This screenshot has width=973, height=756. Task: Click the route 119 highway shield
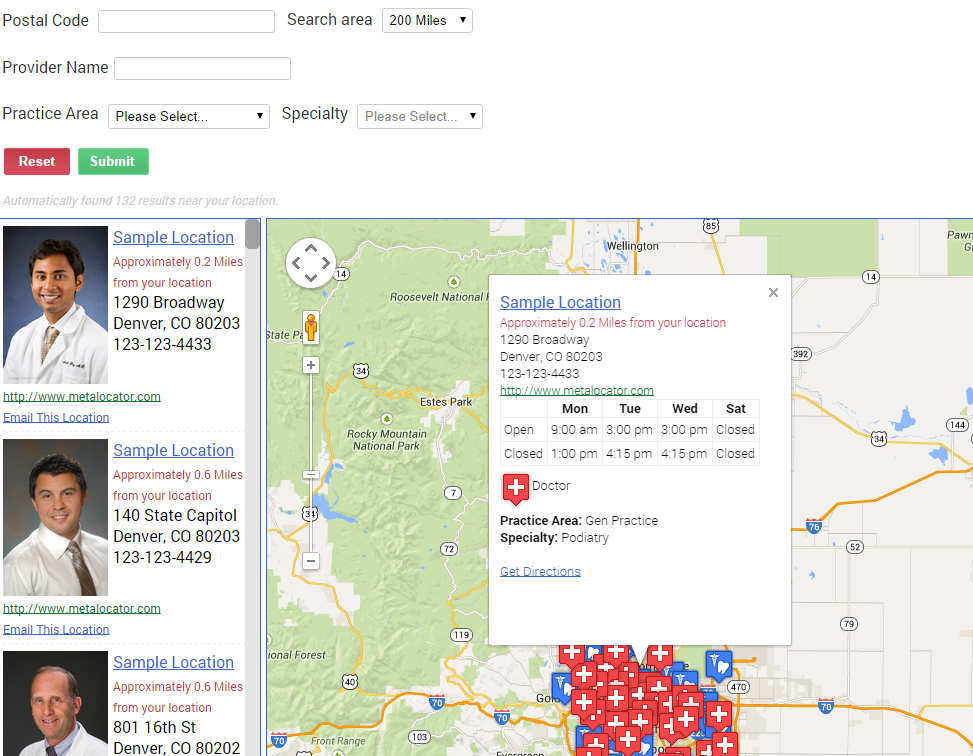point(461,634)
